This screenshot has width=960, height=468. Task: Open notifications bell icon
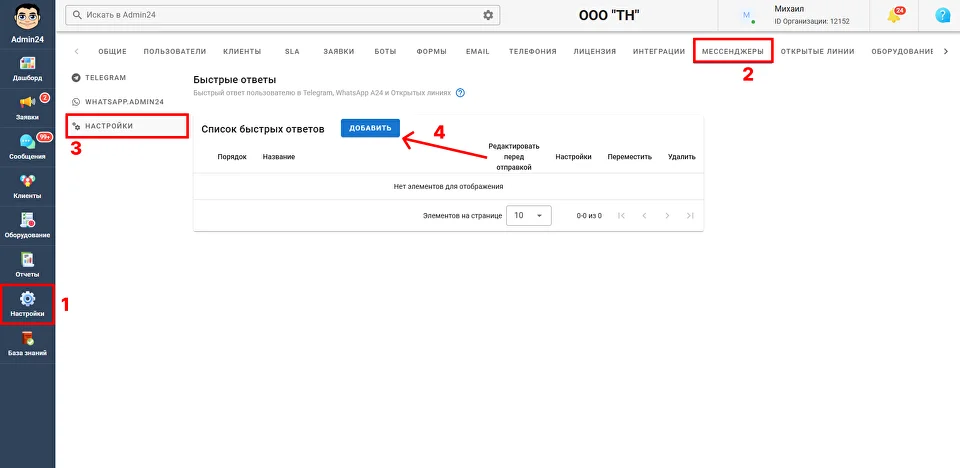tap(894, 16)
